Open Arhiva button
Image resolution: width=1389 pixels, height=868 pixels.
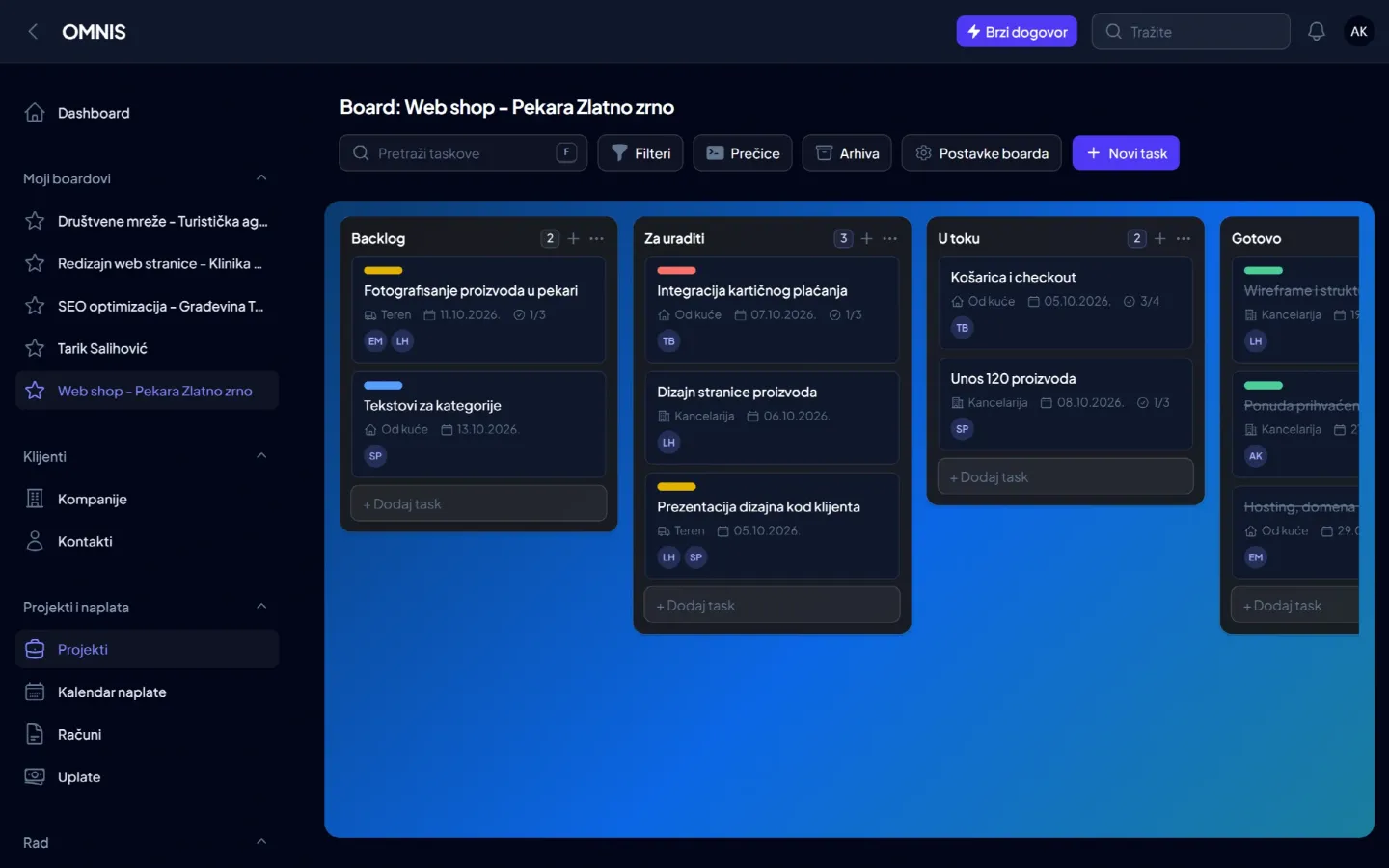[x=847, y=153]
